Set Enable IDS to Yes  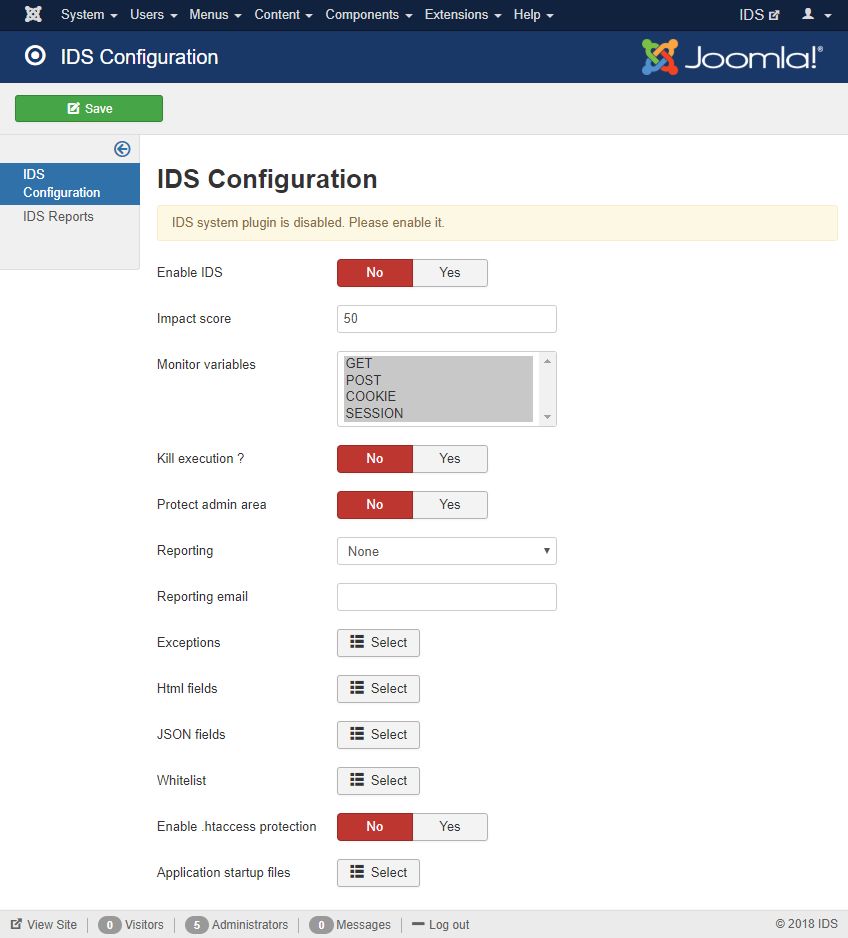pyautogui.click(x=450, y=273)
